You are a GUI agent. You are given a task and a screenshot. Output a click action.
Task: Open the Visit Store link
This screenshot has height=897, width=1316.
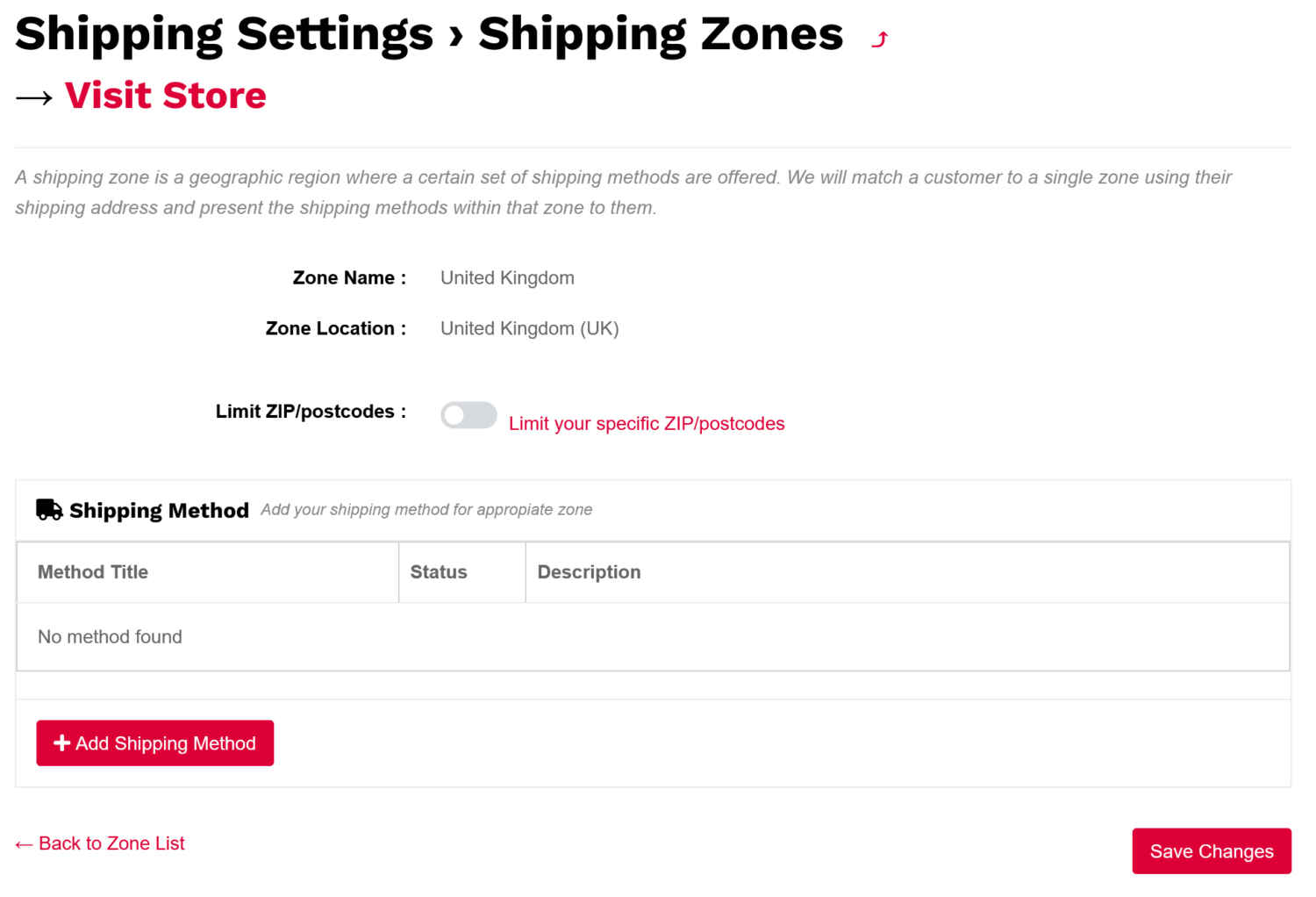(x=165, y=95)
